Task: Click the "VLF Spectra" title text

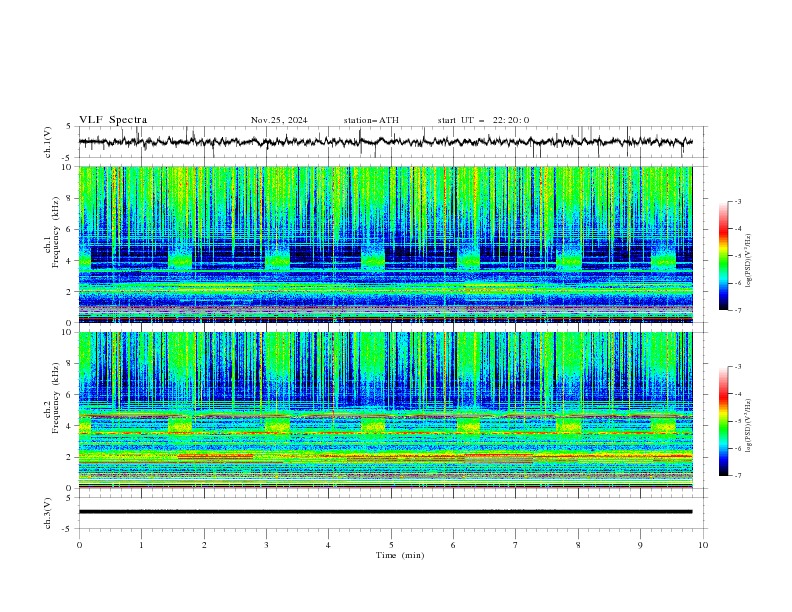Action: point(113,120)
